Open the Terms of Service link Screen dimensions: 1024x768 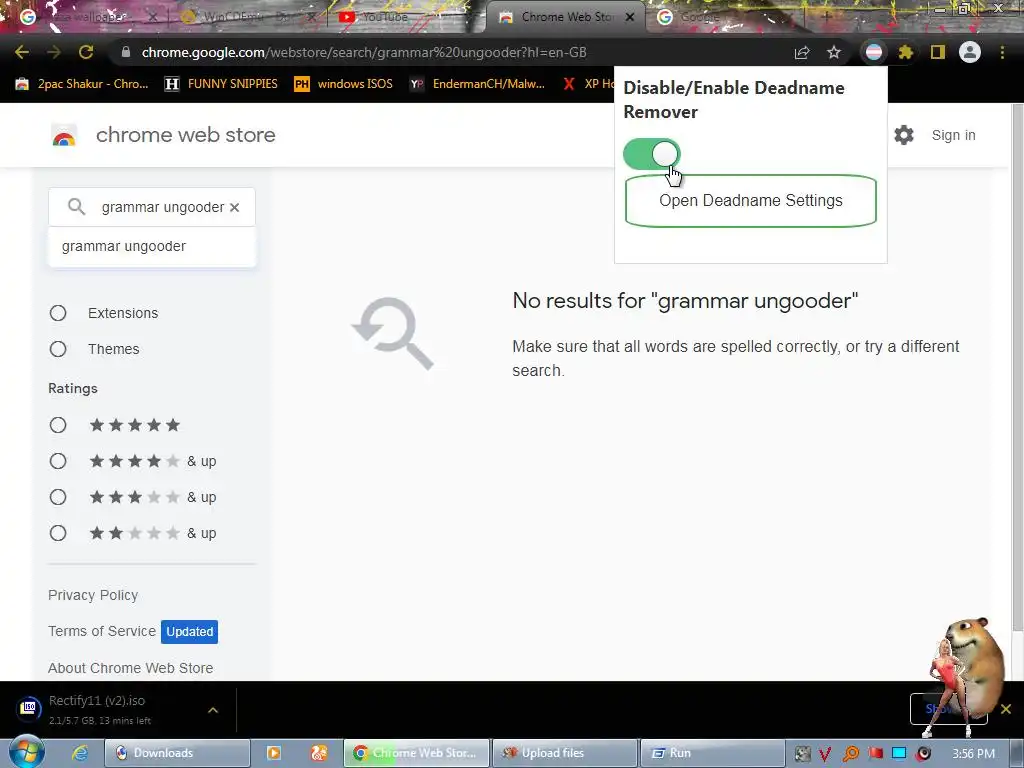coord(102,631)
